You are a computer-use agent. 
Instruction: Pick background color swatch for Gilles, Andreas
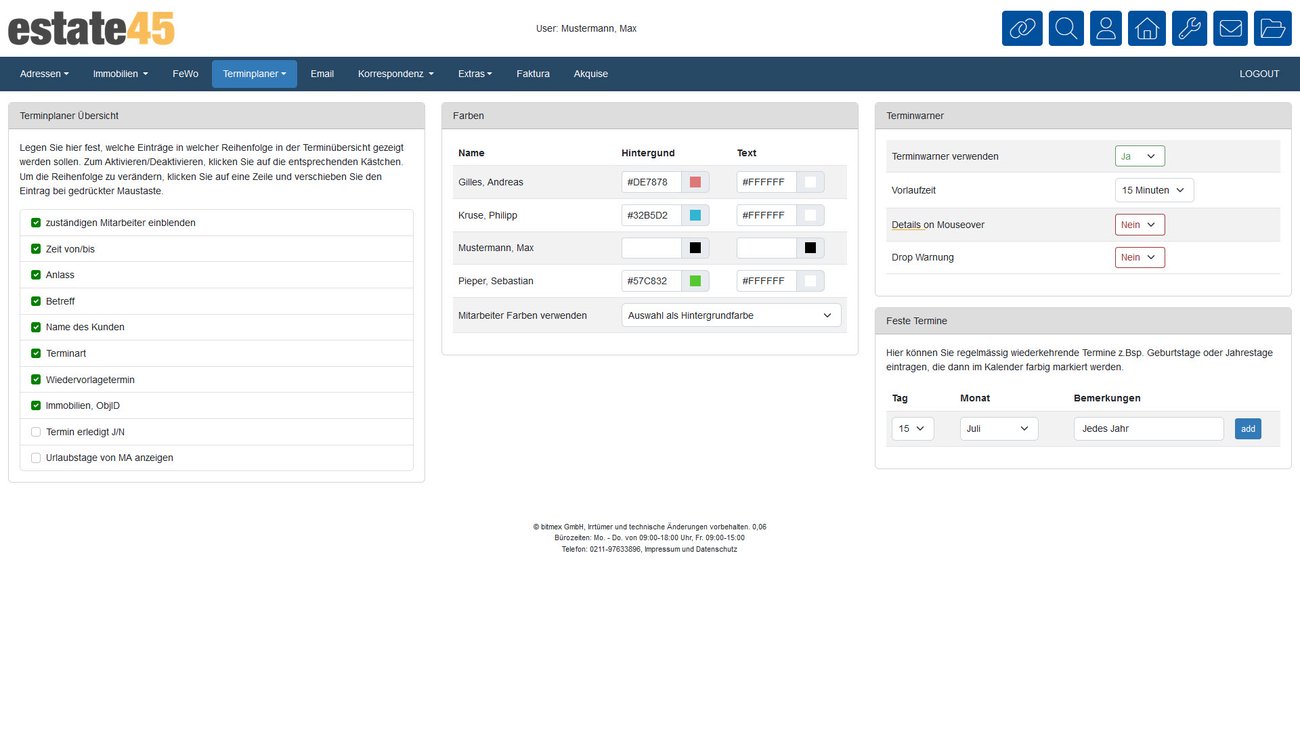coord(695,182)
